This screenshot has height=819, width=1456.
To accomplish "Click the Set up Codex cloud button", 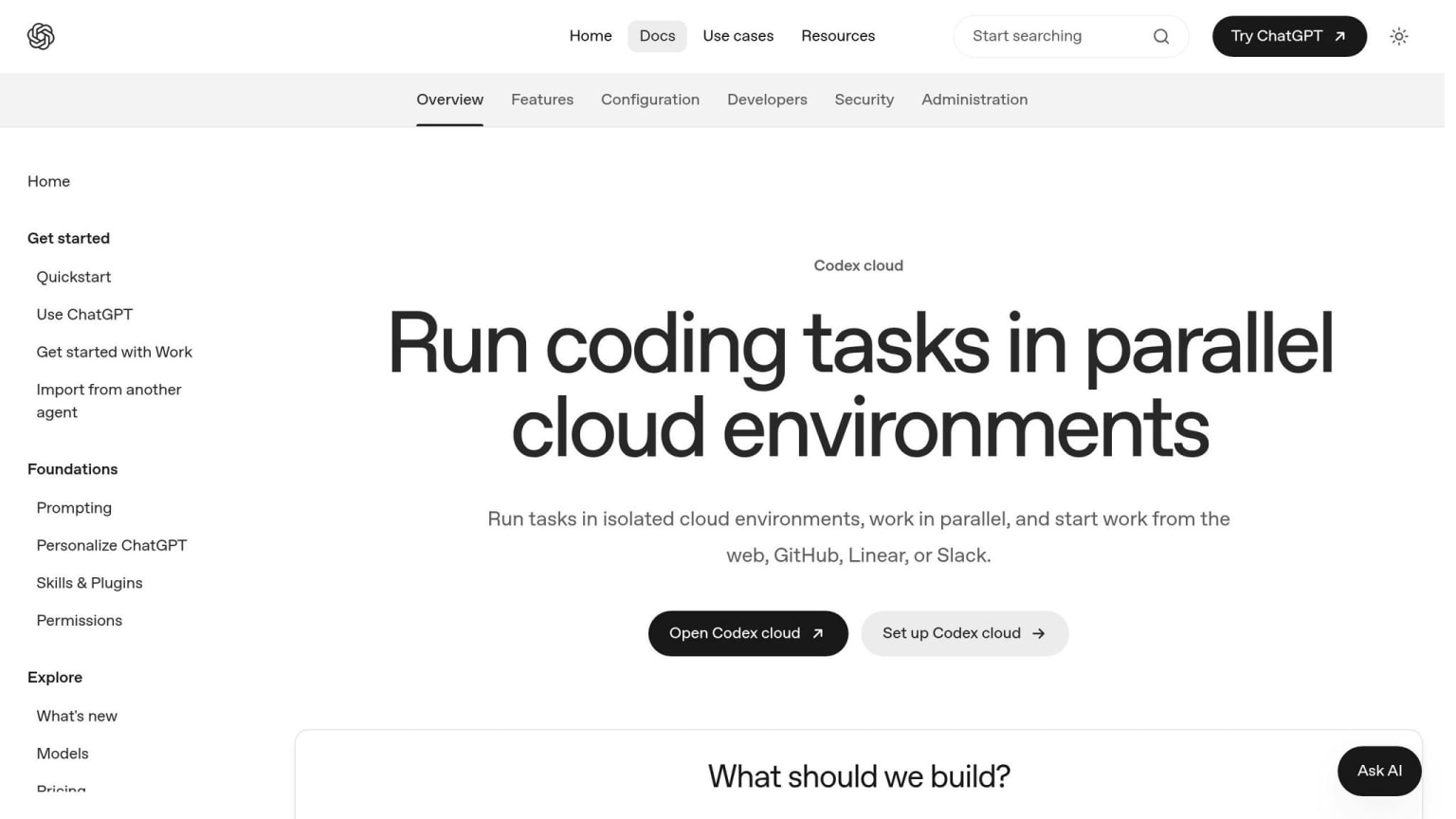I will [965, 633].
